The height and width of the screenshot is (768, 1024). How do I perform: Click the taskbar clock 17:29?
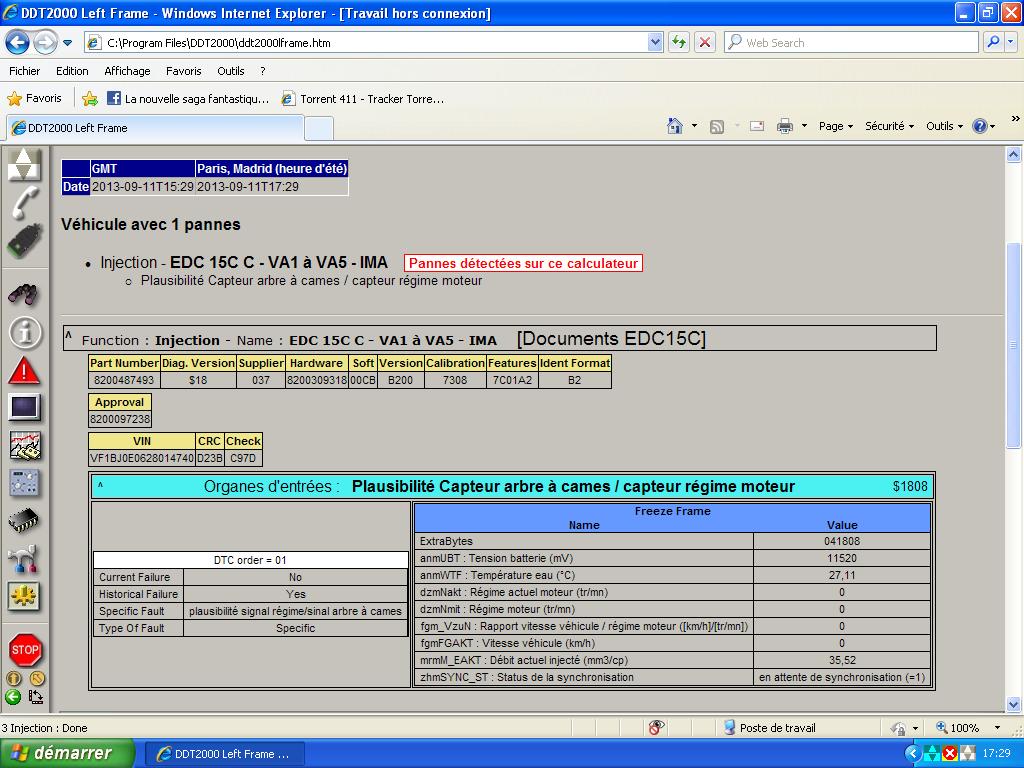click(997, 754)
